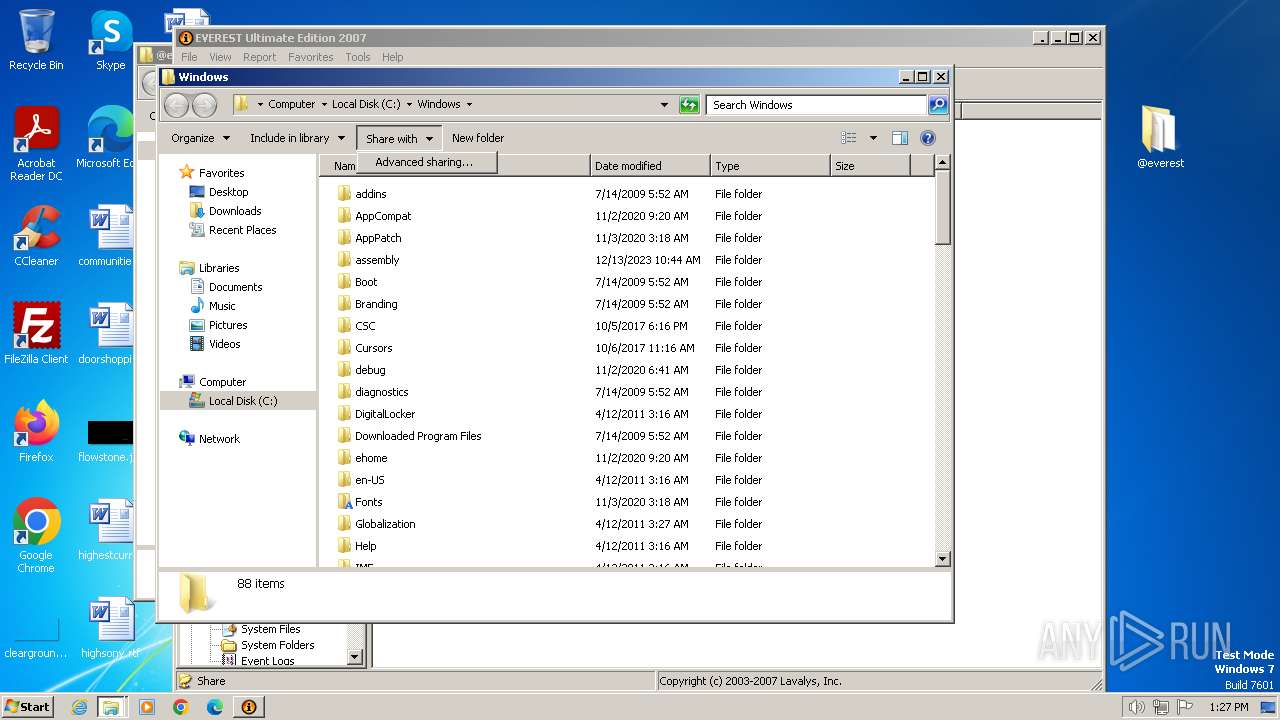Open the highsony.rtf desktop document
Image resolution: width=1280 pixels, height=720 pixels.
110,628
